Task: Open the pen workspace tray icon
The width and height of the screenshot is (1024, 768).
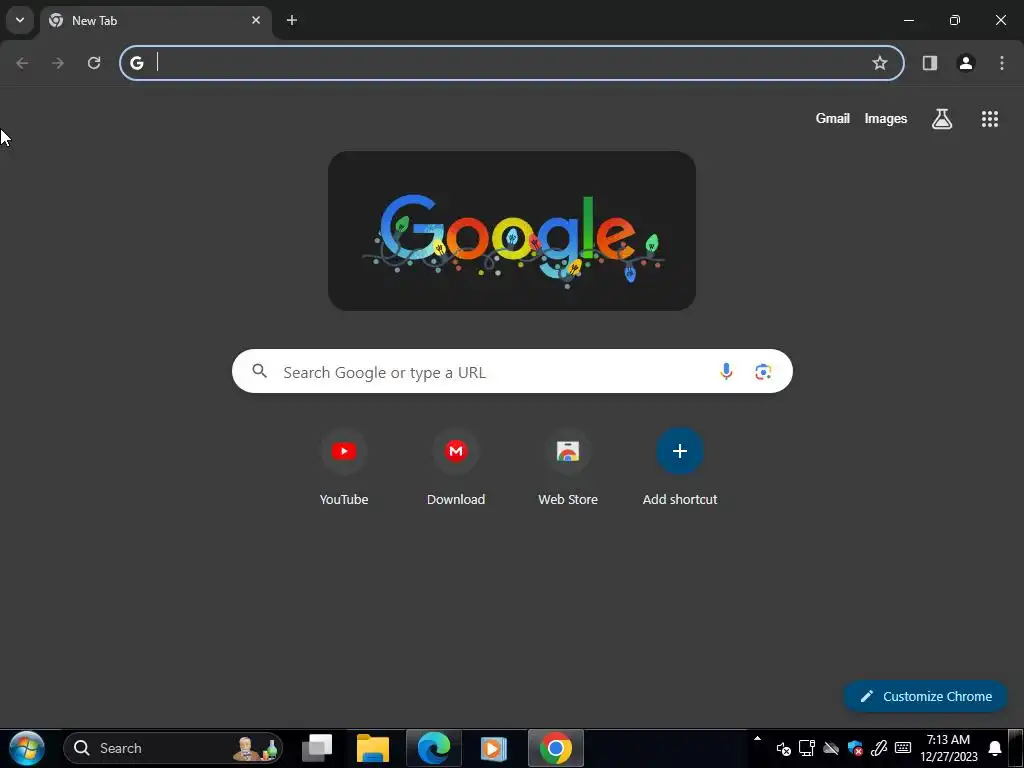Action: click(x=879, y=748)
